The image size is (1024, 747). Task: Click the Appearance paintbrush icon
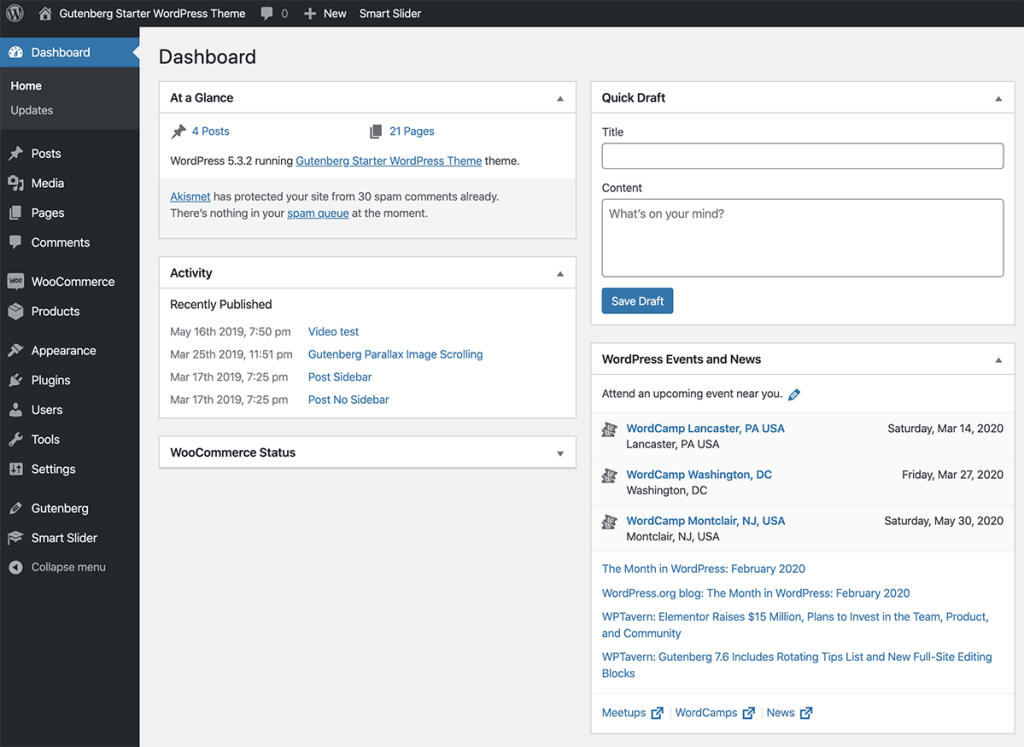tap(16, 351)
